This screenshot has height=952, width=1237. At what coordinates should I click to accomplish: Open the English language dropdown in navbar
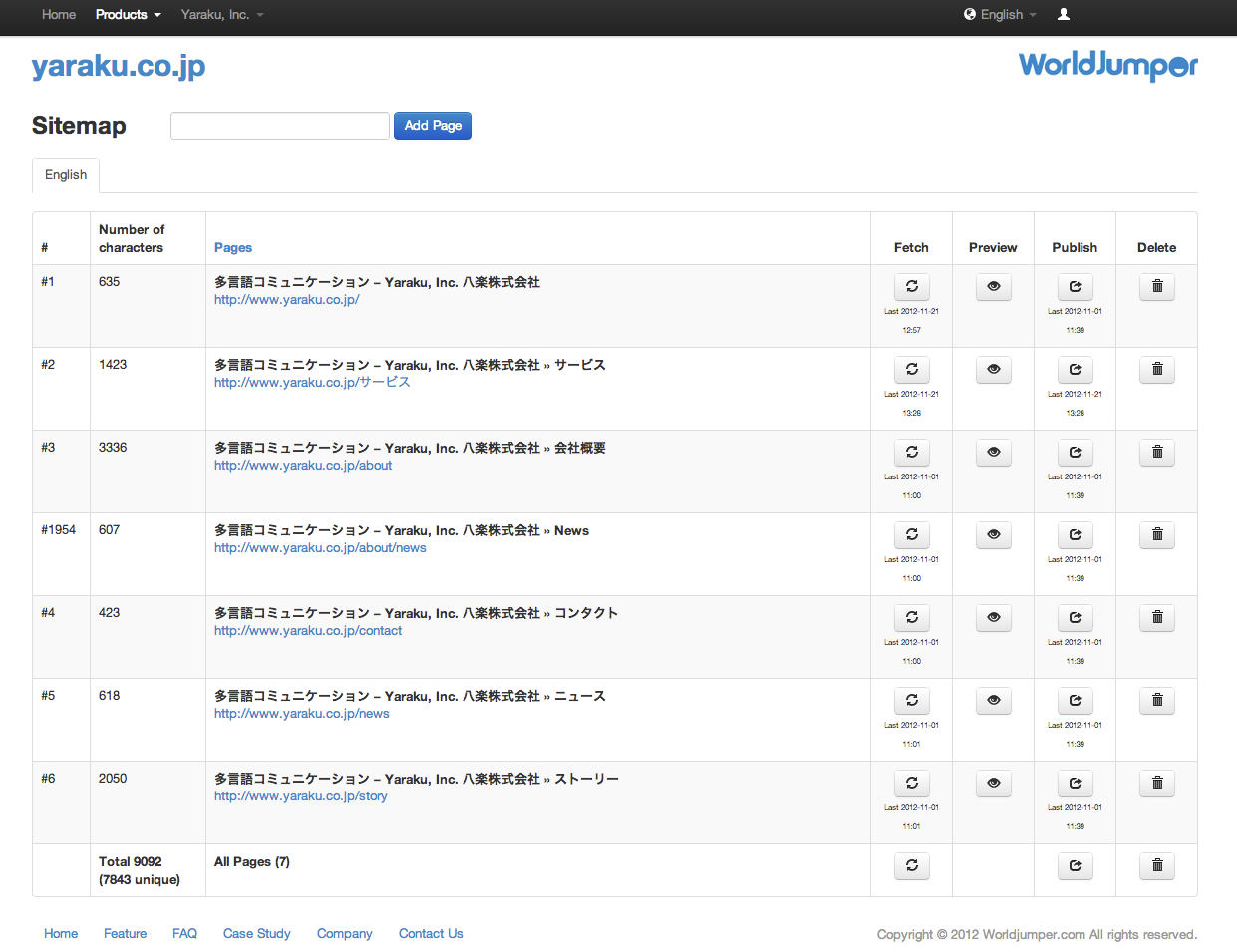(x=1000, y=14)
